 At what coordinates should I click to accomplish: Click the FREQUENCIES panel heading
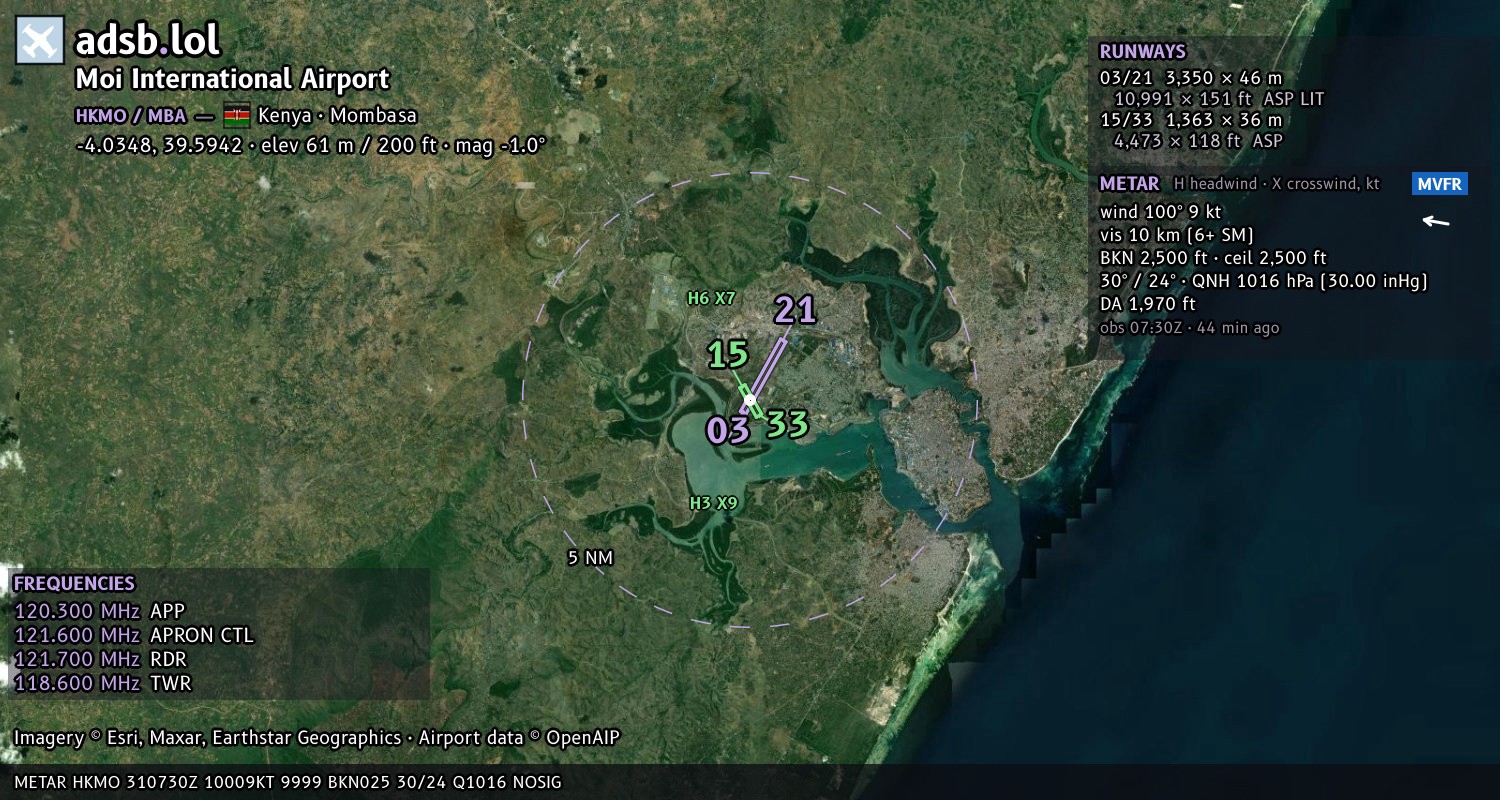[x=74, y=584]
